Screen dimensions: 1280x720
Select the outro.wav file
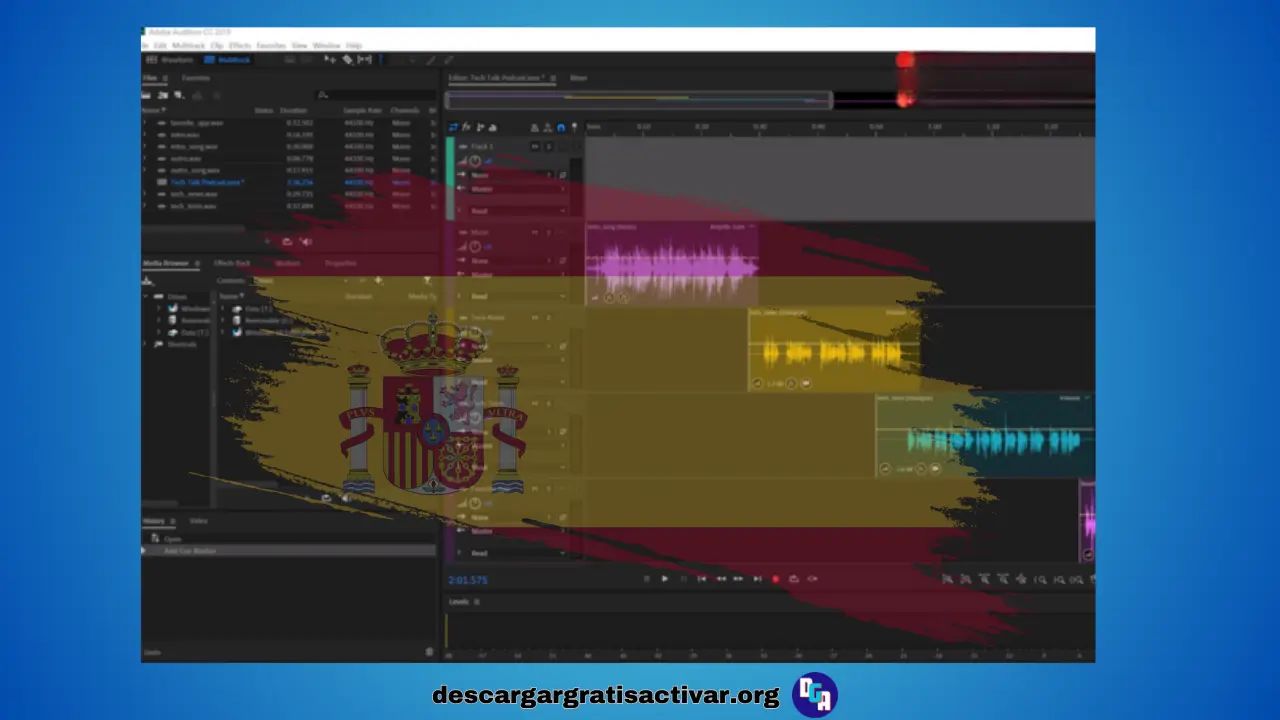click(186, 159)
